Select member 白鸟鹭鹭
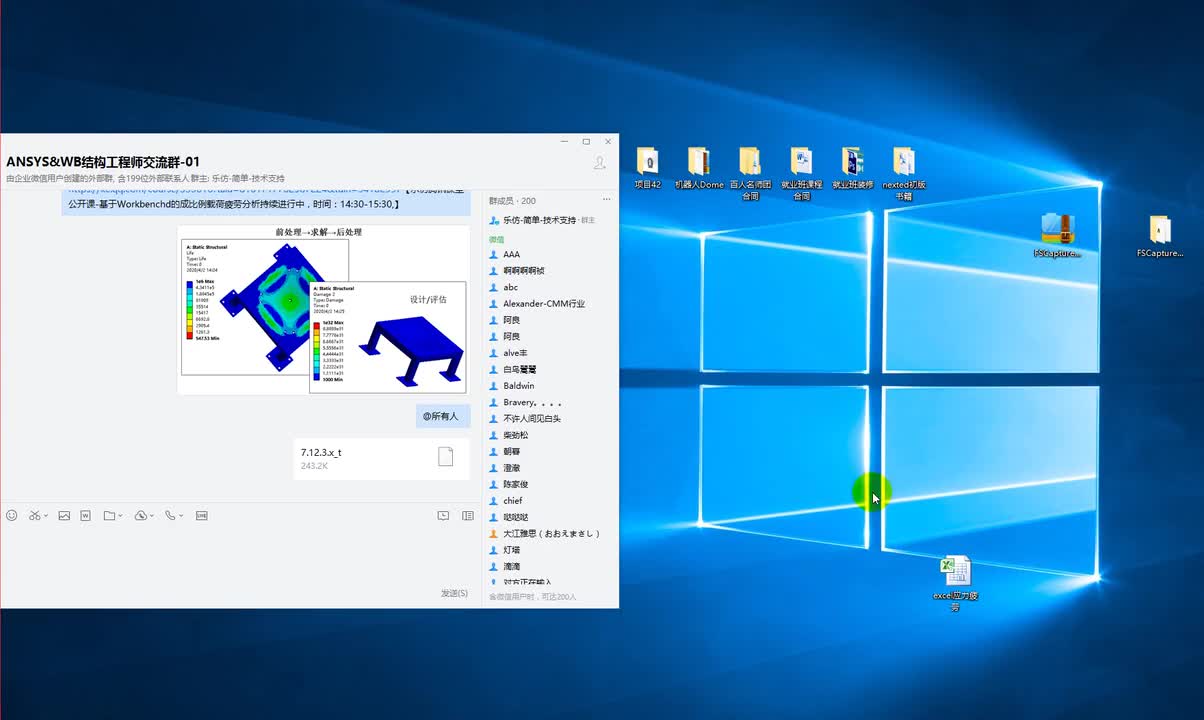 [548, 369]
